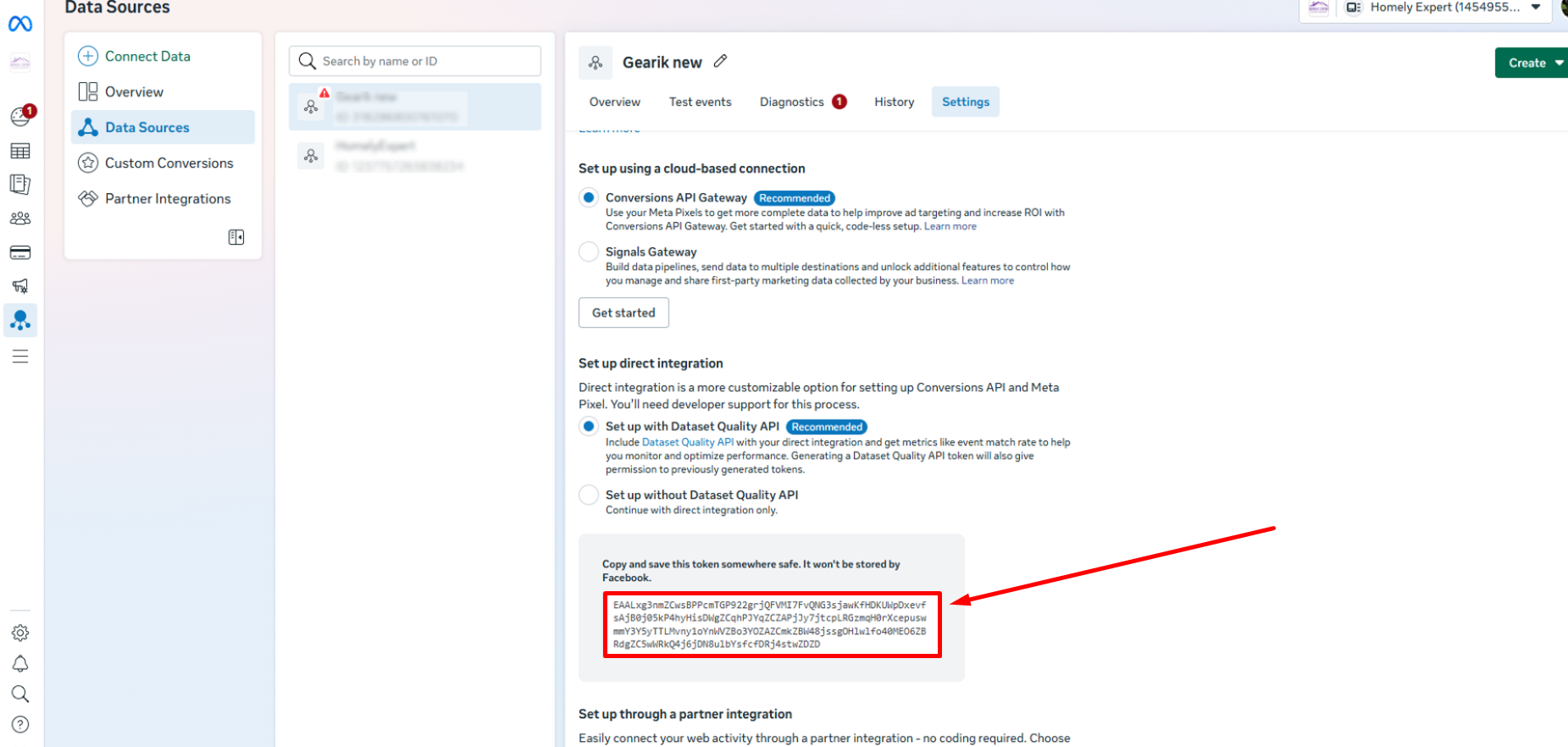Viewport: 1568px width, 747px height.
Task: Click the search magnifier in left rail
Action: (x=20, y=694)
